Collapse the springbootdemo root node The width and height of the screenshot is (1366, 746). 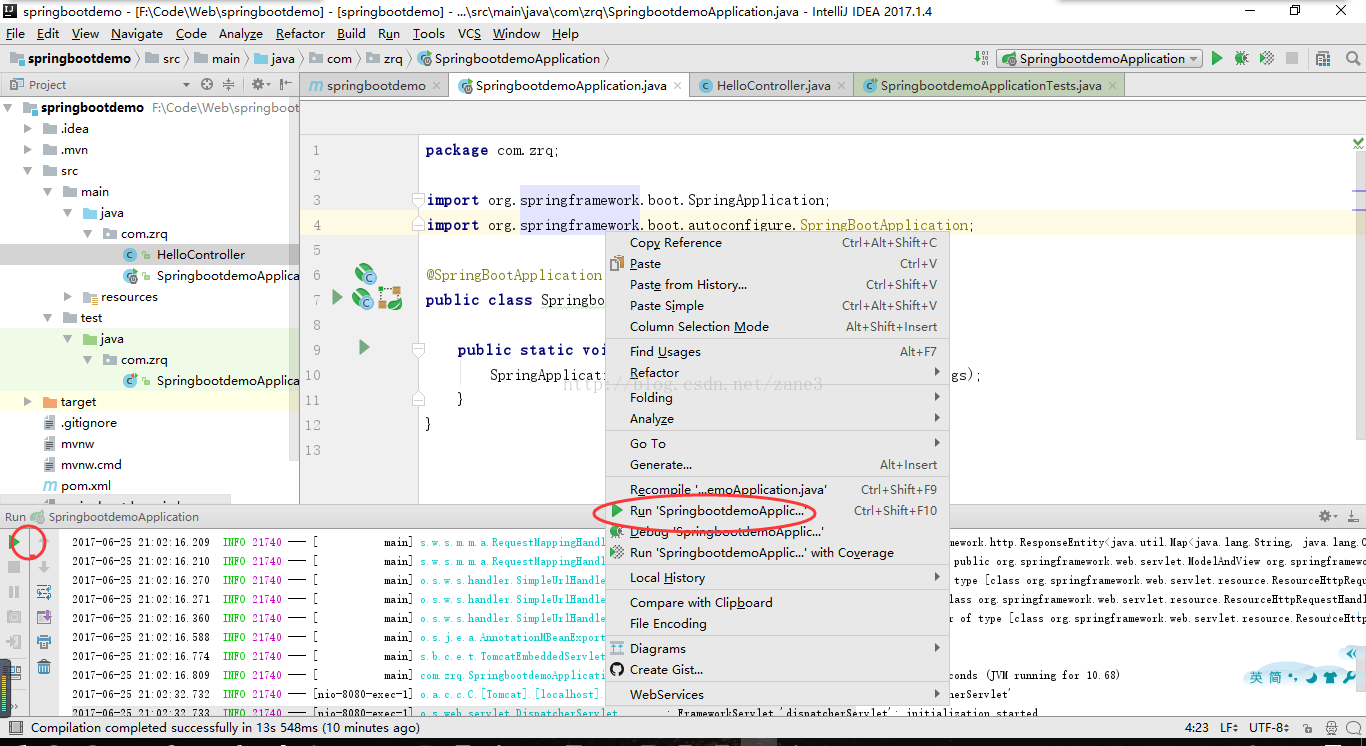pyautogui.click(x=9, y=107)
